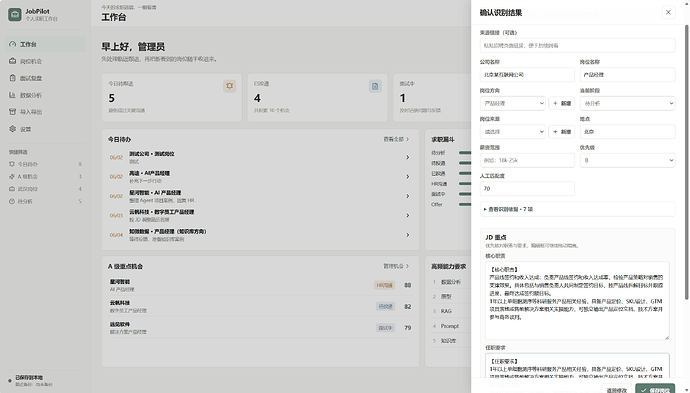Viewport: 690px width, 393px height.
Task: Apply the 今日待办 quick filter
Action: click(46, 164)
